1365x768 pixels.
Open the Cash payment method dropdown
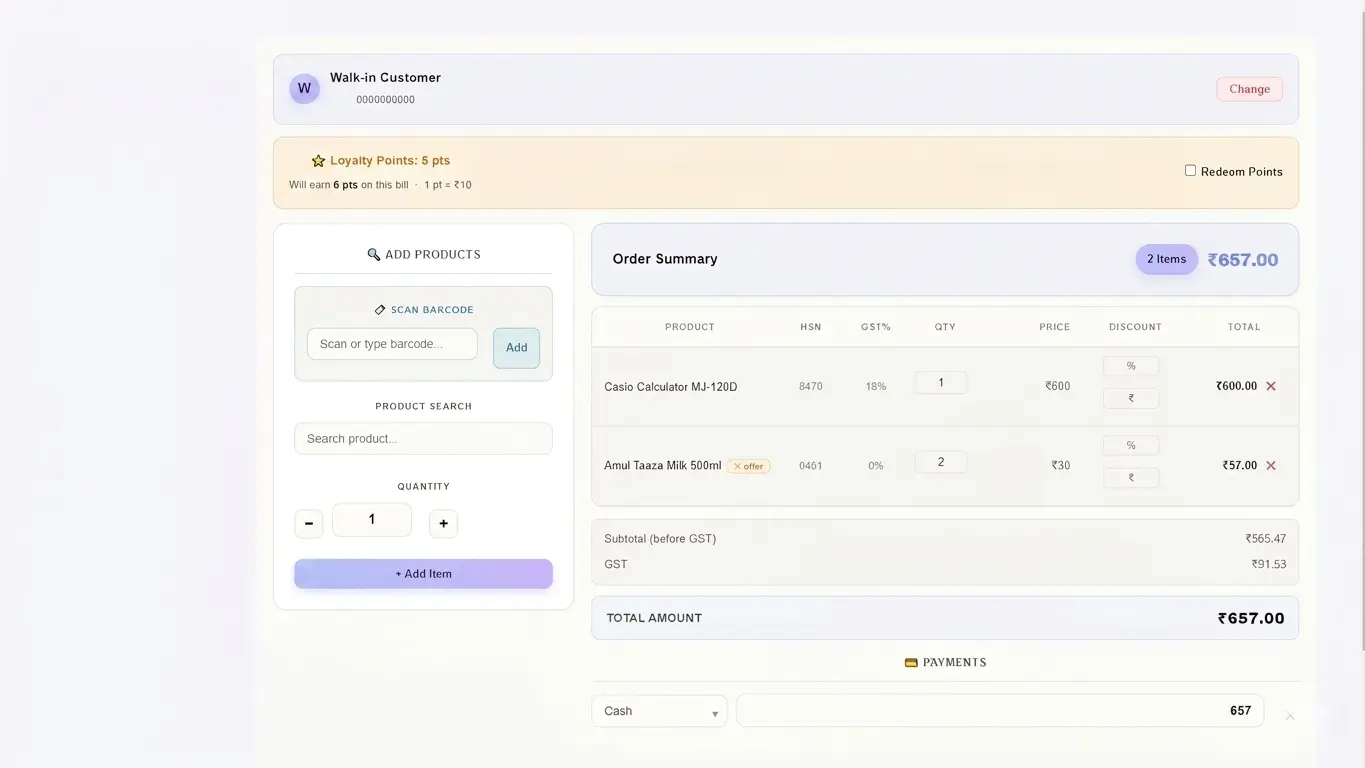coord(659,711)
